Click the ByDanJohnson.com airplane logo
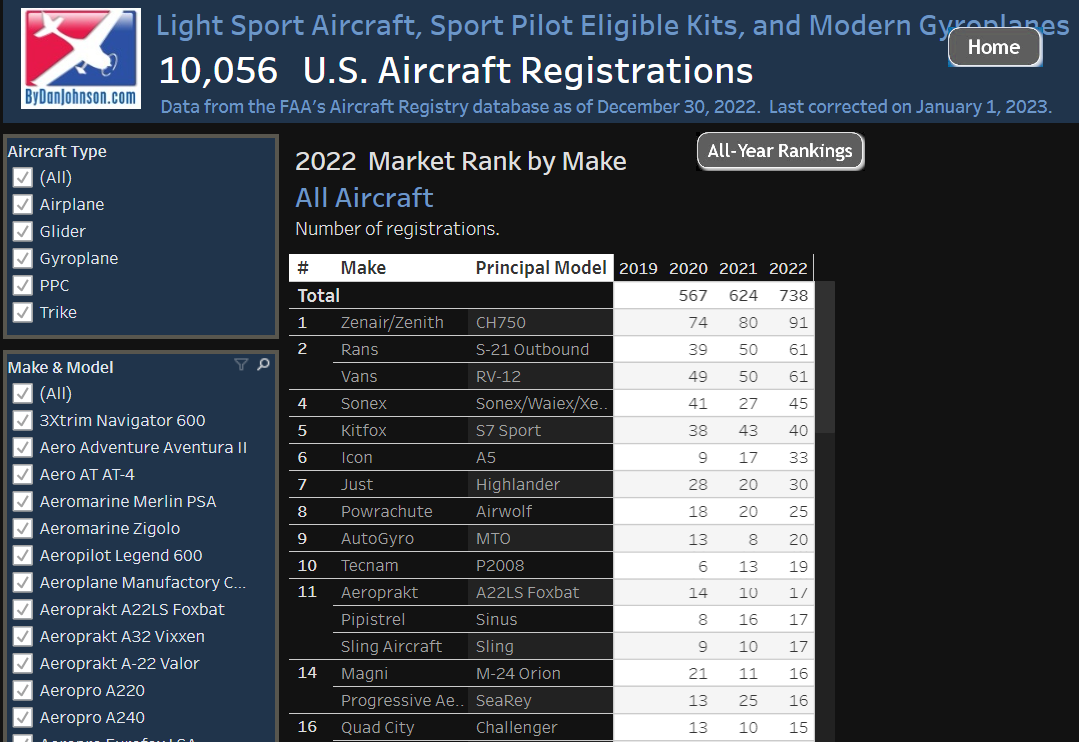Viewport: 1079px width, 742px height. (81, 58)
